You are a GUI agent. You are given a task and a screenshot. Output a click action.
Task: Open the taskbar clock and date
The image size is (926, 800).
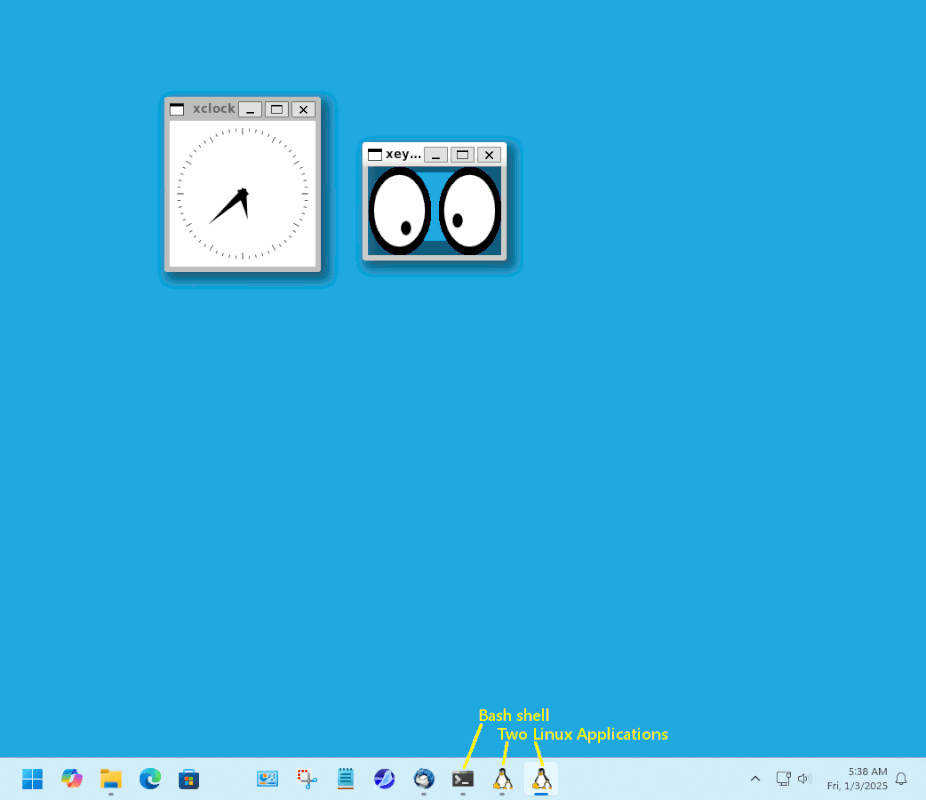click(857, 779)
